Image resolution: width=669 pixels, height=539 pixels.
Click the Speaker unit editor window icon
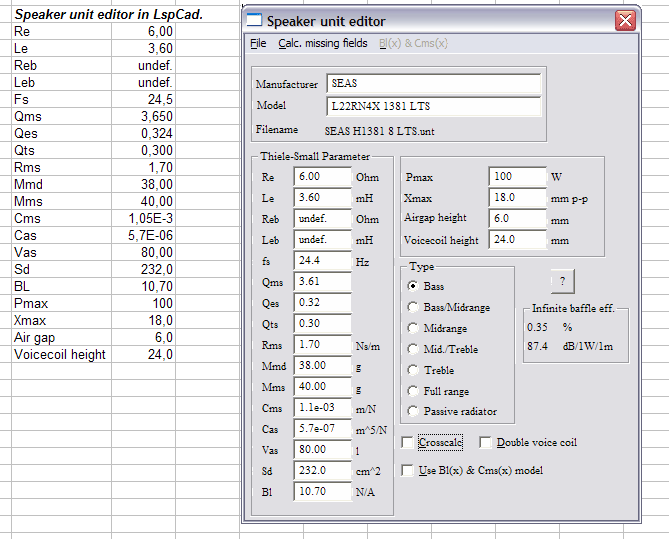[x=255, y=21]
